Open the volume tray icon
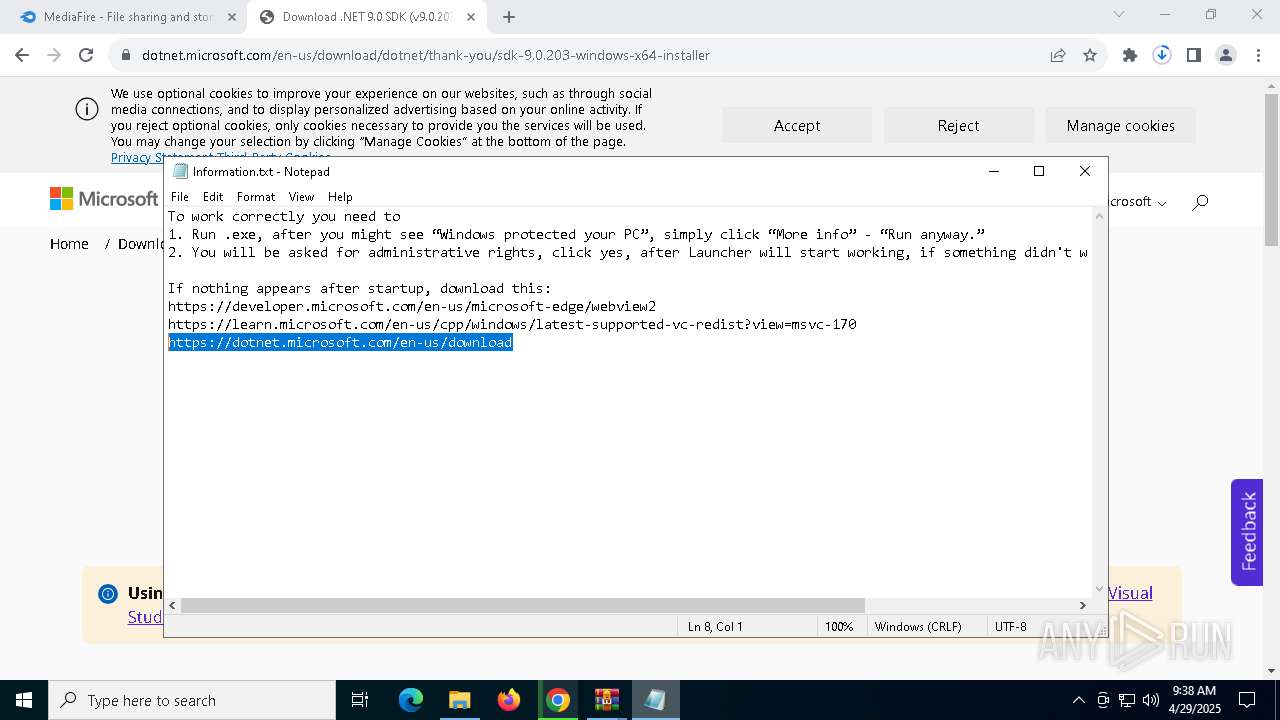1280x720 pixels. [x=1151, y=700]
